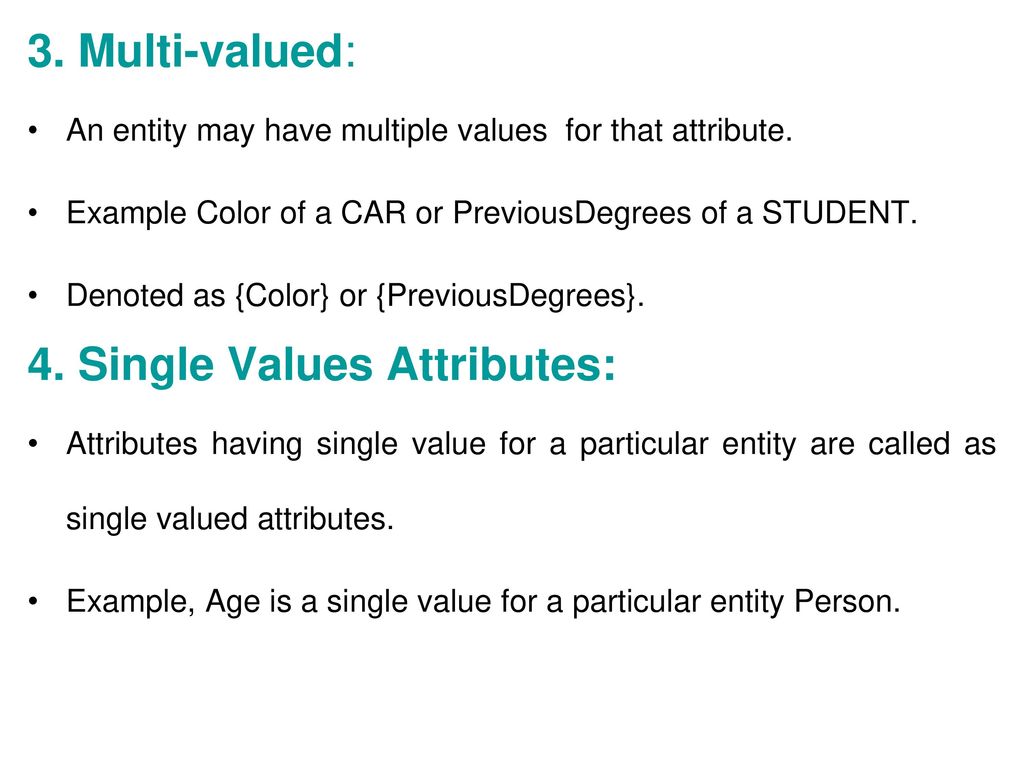The height and width of the screenshot is (768, 1024).
Task: Click the bullet before 'Example Color of a CAR'
Action: click(x=33, y=213)
